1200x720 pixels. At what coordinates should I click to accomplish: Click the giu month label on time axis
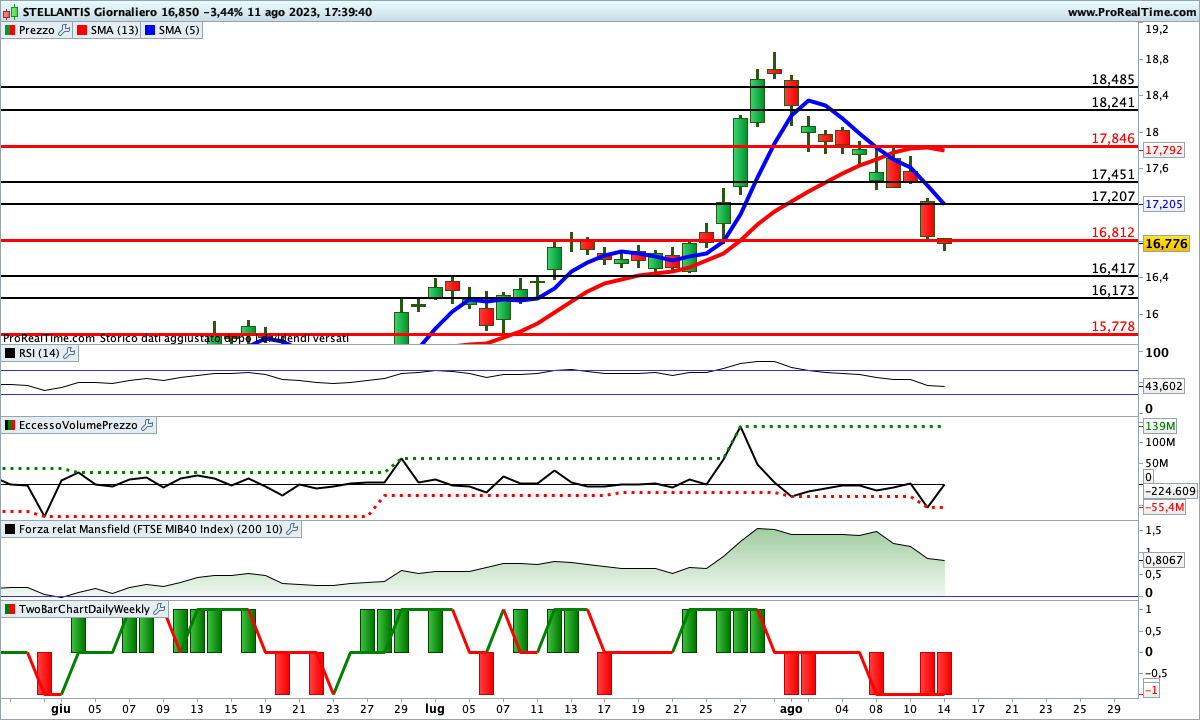[x=62, y=707]
